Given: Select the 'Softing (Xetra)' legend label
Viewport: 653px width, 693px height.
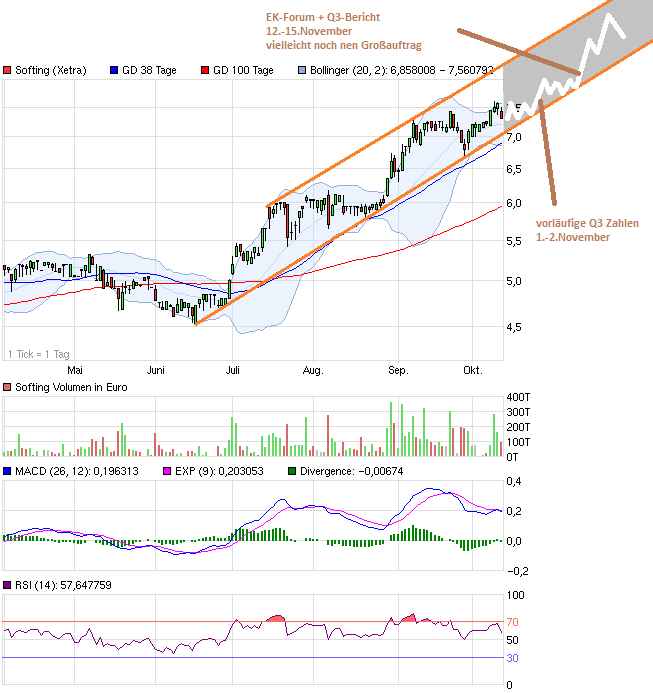Looking at the screenshot, I should (51, 70).
